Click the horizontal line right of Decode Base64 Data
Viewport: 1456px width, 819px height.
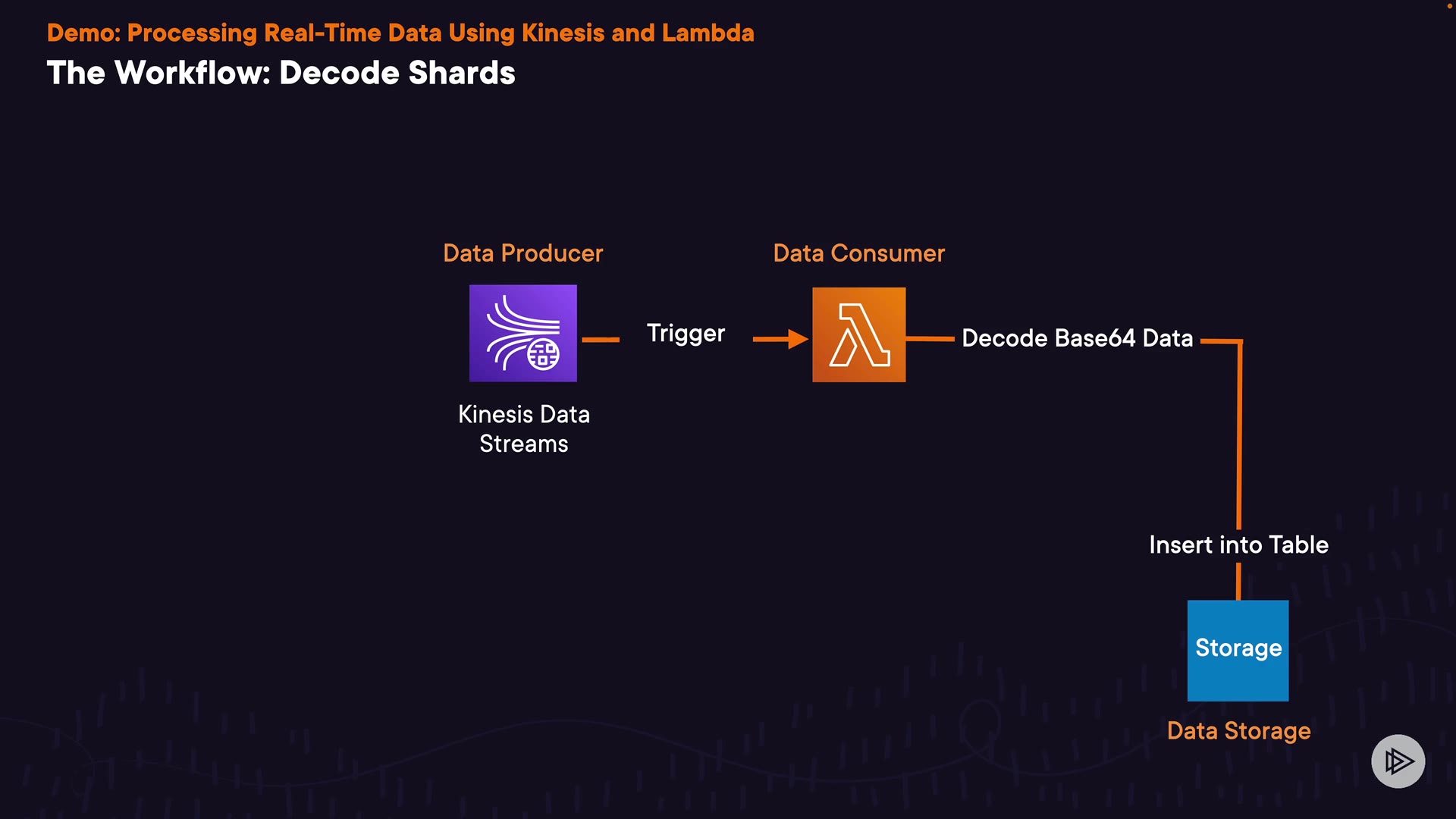1219,341
